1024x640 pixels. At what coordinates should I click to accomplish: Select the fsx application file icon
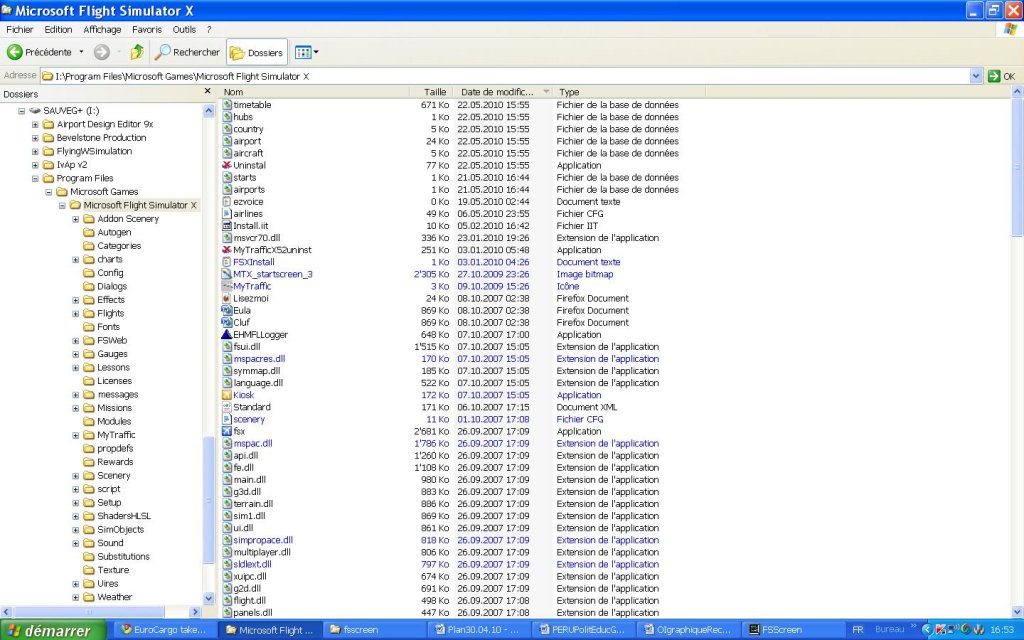(227, 432)
